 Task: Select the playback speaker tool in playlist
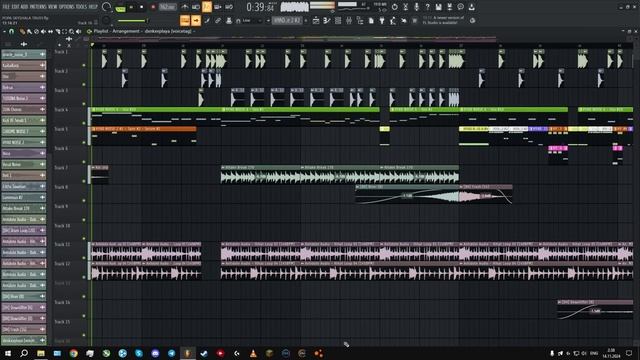(x=78, y=31)
